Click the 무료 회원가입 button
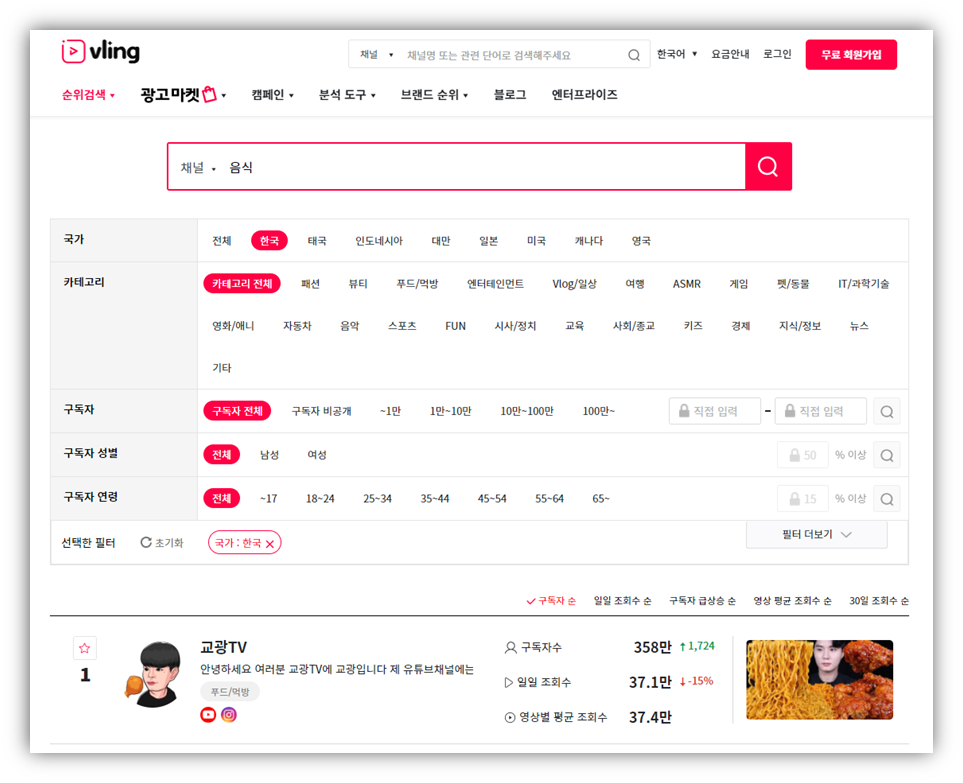The image size is (963, 783). click(x=851, y=55)
